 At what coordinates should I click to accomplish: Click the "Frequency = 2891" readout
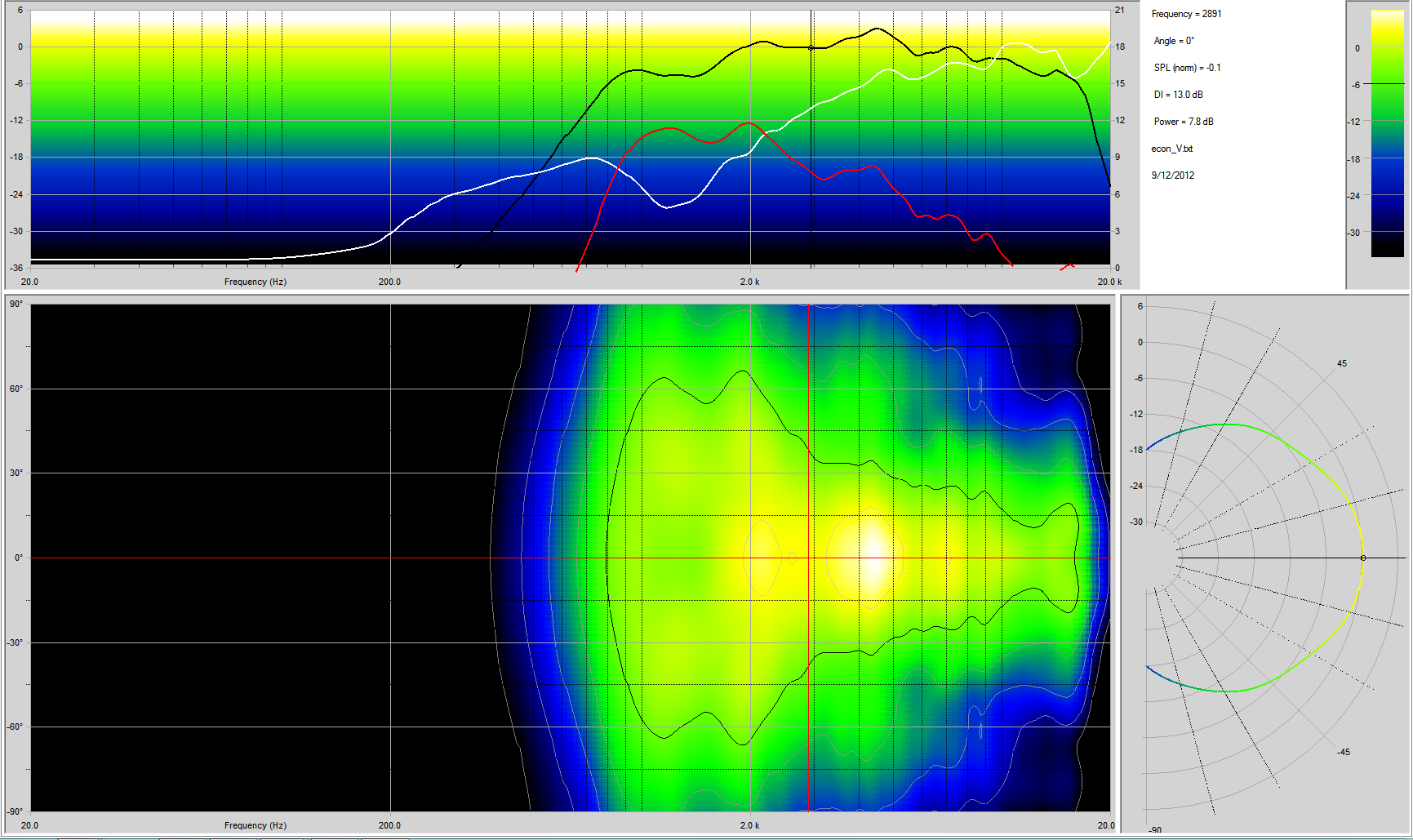1186,14
